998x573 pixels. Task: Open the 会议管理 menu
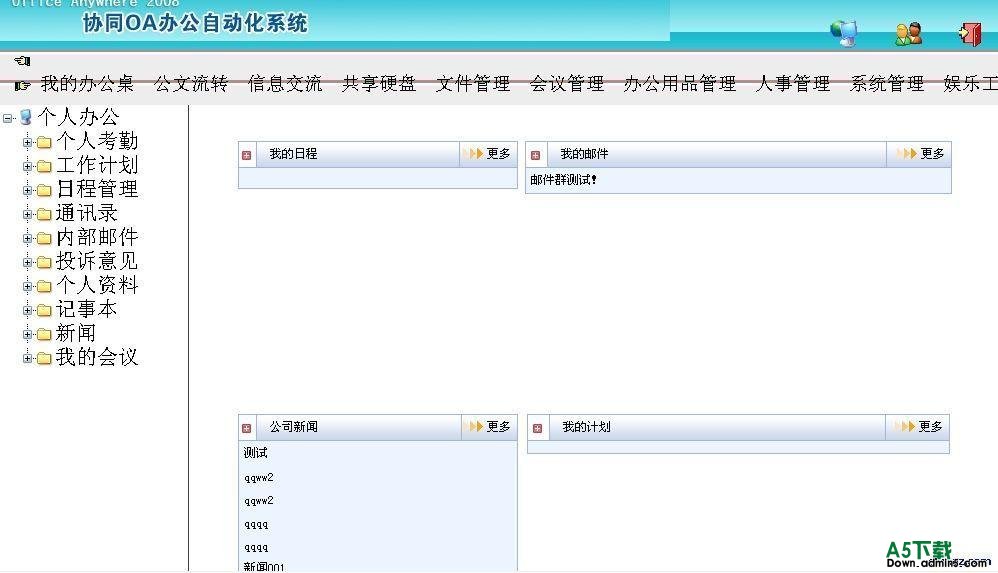point(567,83)
